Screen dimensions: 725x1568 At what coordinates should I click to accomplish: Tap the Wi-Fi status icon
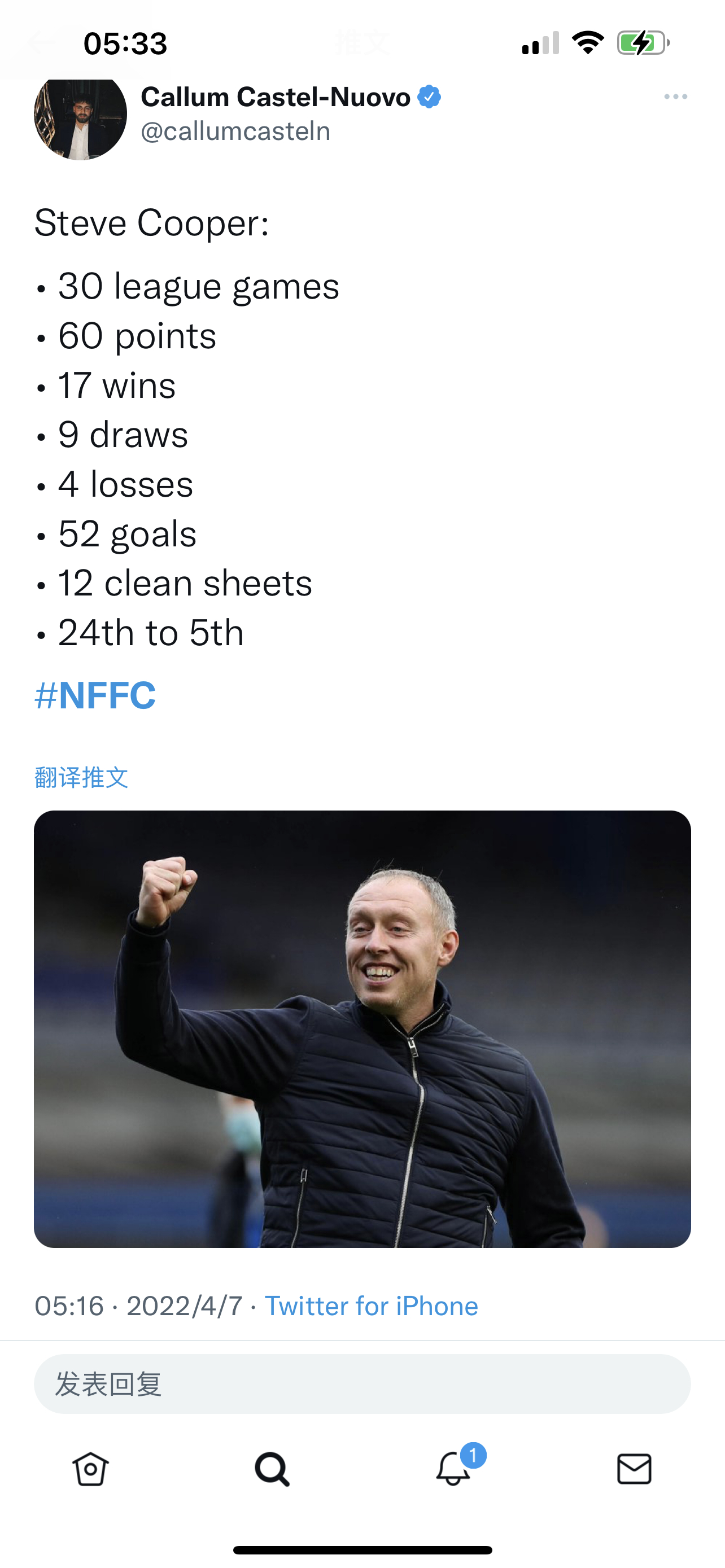pos(588,42)
